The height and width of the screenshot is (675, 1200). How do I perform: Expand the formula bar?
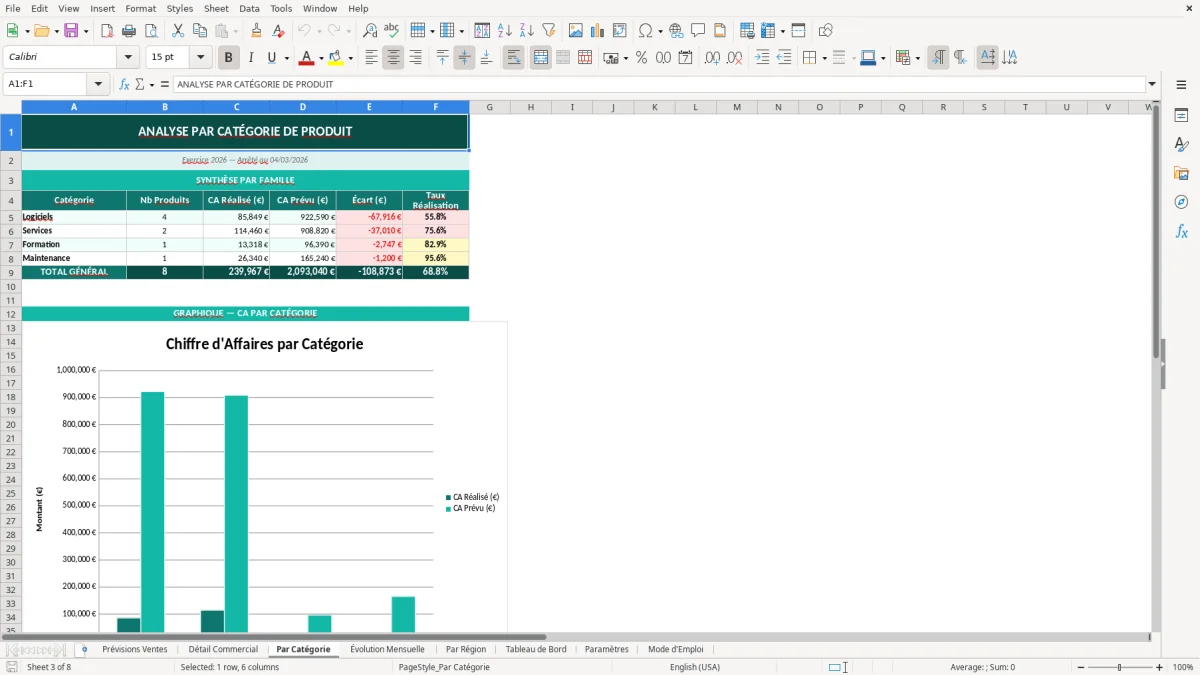1152,84
